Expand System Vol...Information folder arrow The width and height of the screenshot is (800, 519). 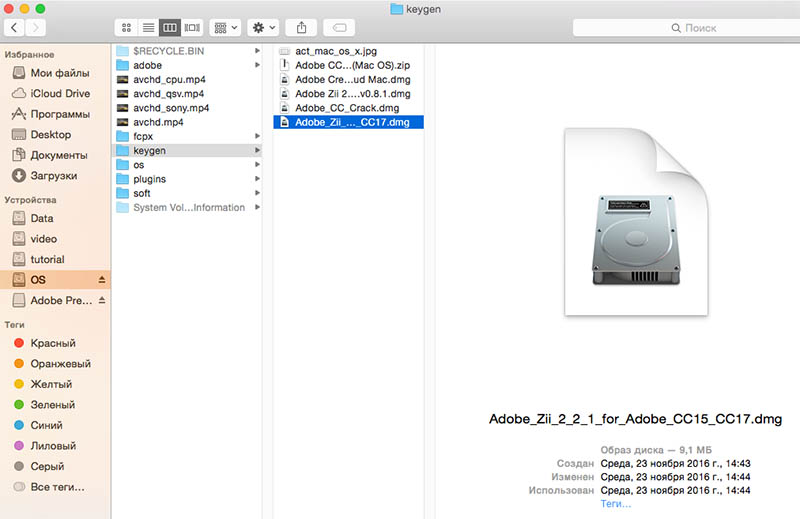click(257, 207)
